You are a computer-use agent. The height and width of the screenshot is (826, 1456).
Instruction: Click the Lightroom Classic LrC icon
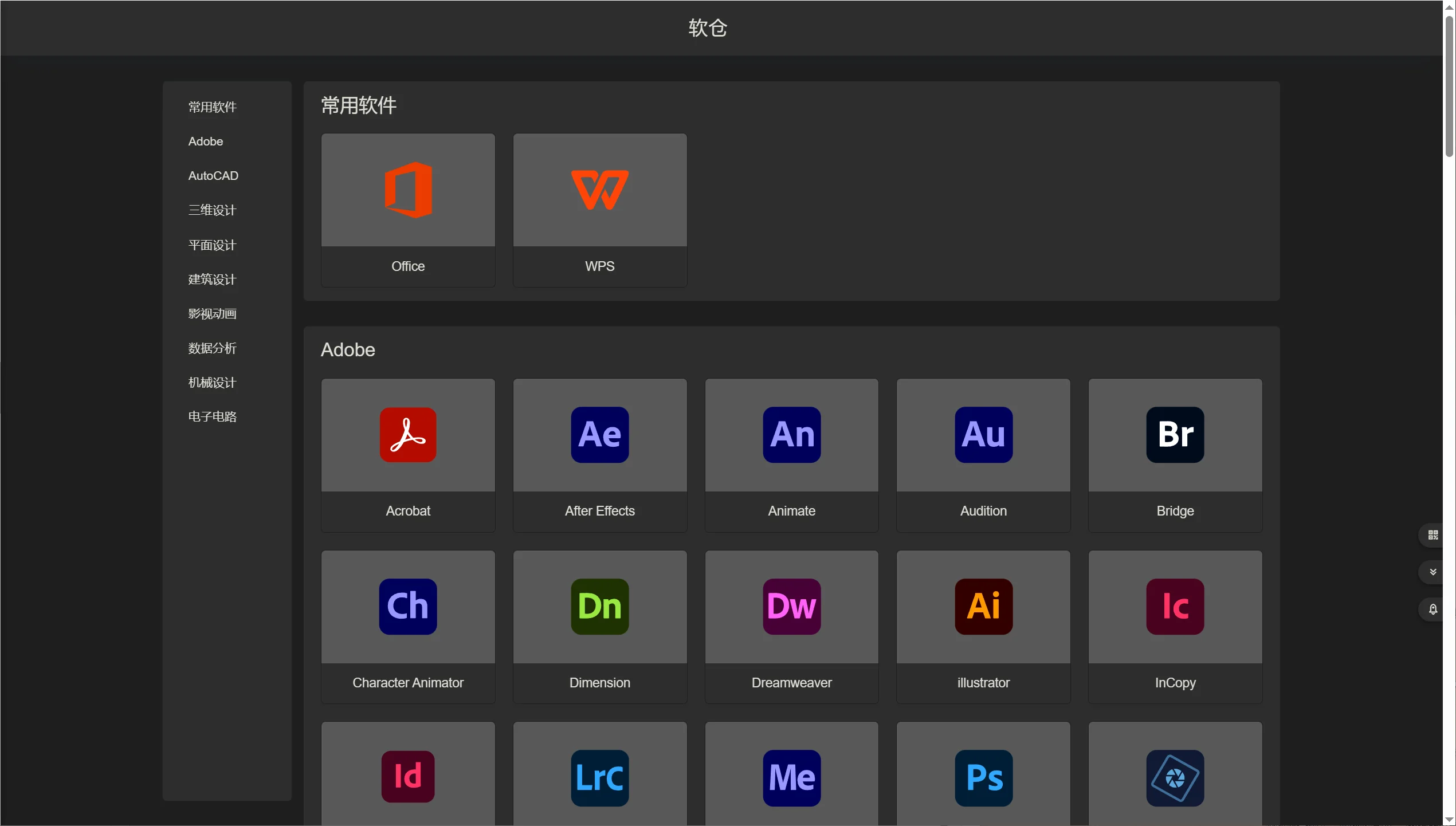tap(600, 778)
